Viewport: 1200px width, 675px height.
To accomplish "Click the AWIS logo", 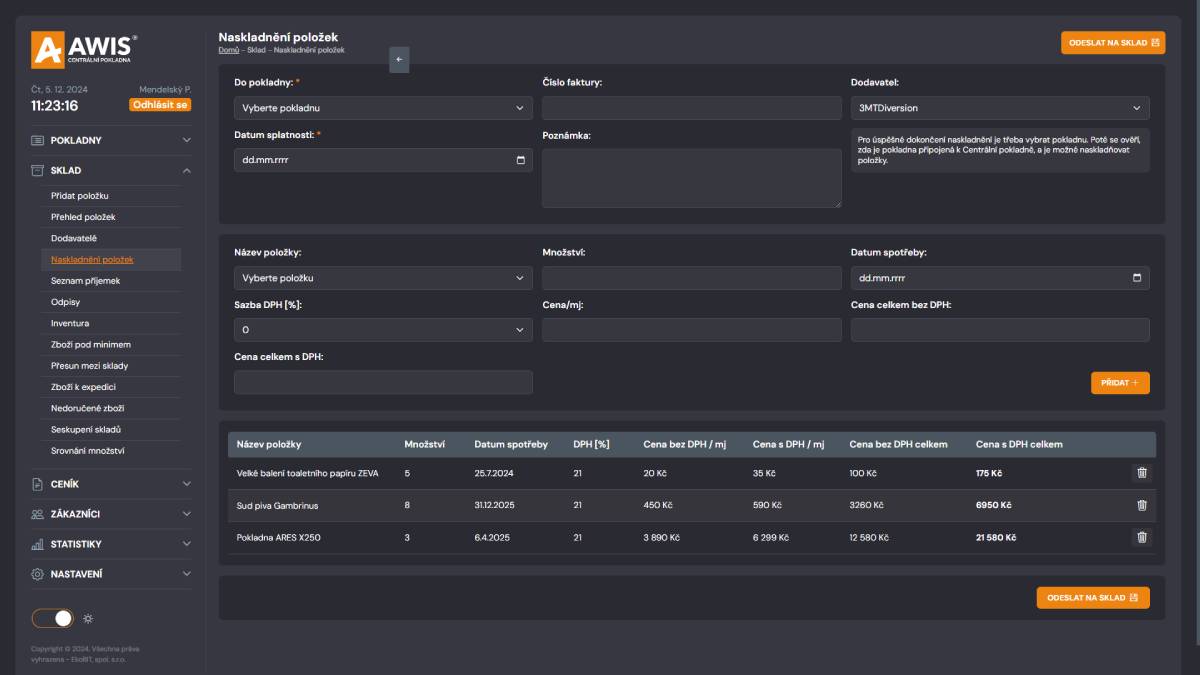I will (x=84, y=49).
